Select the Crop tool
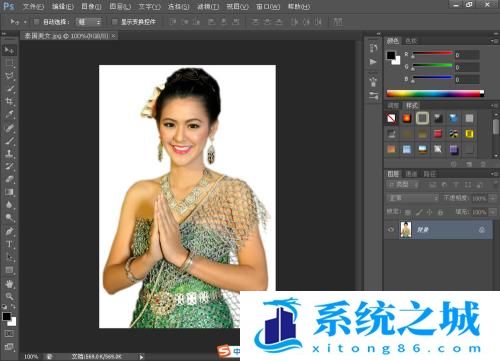This screenshot has height=361, width=500. click(9, 101)
